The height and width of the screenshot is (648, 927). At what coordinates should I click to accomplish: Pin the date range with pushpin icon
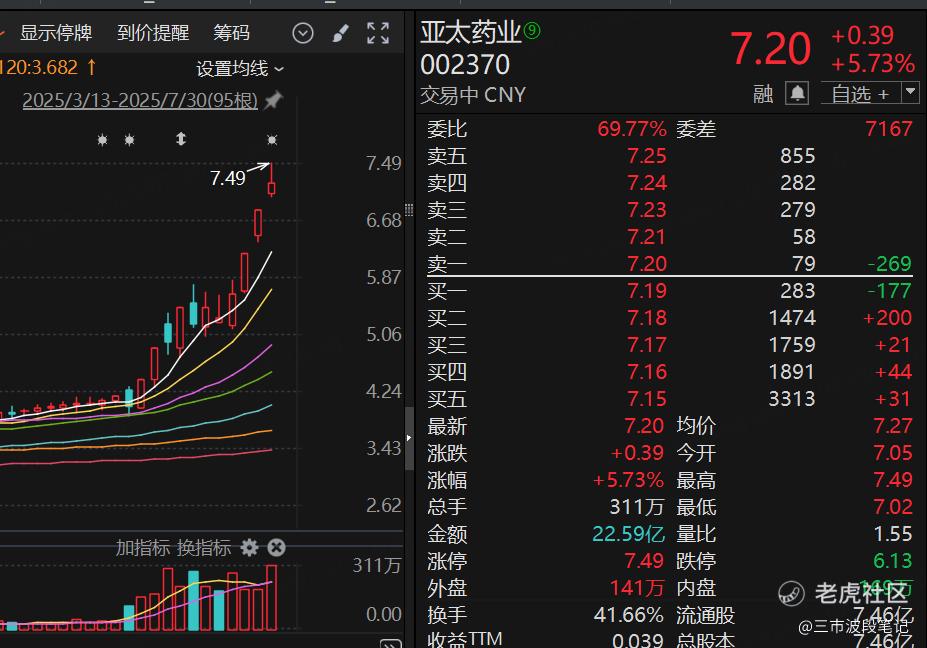point(273,101)
